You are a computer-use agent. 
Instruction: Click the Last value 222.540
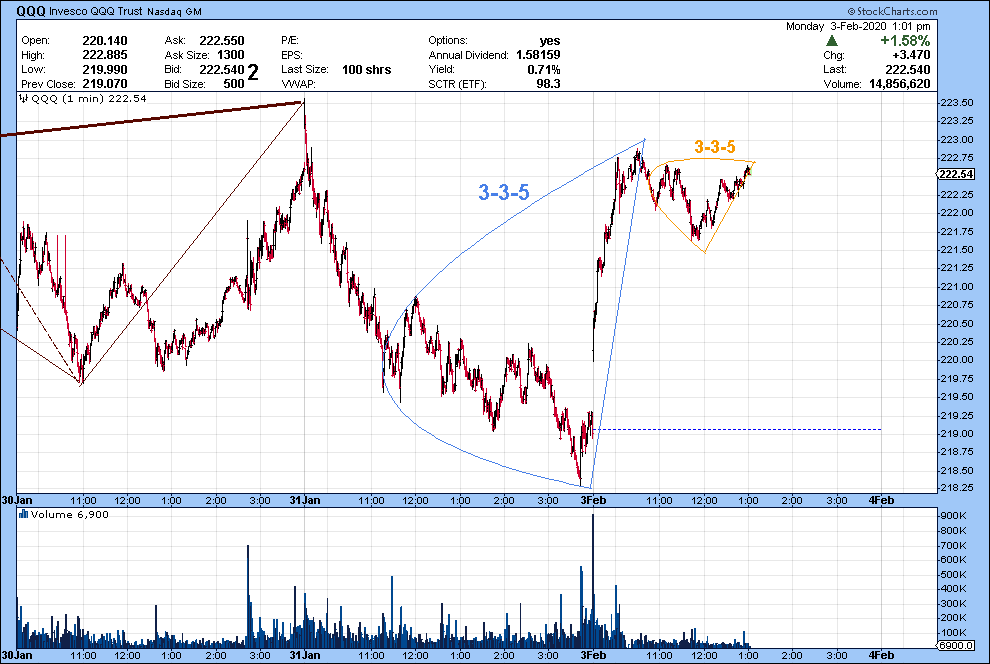[x=908, y=69]
